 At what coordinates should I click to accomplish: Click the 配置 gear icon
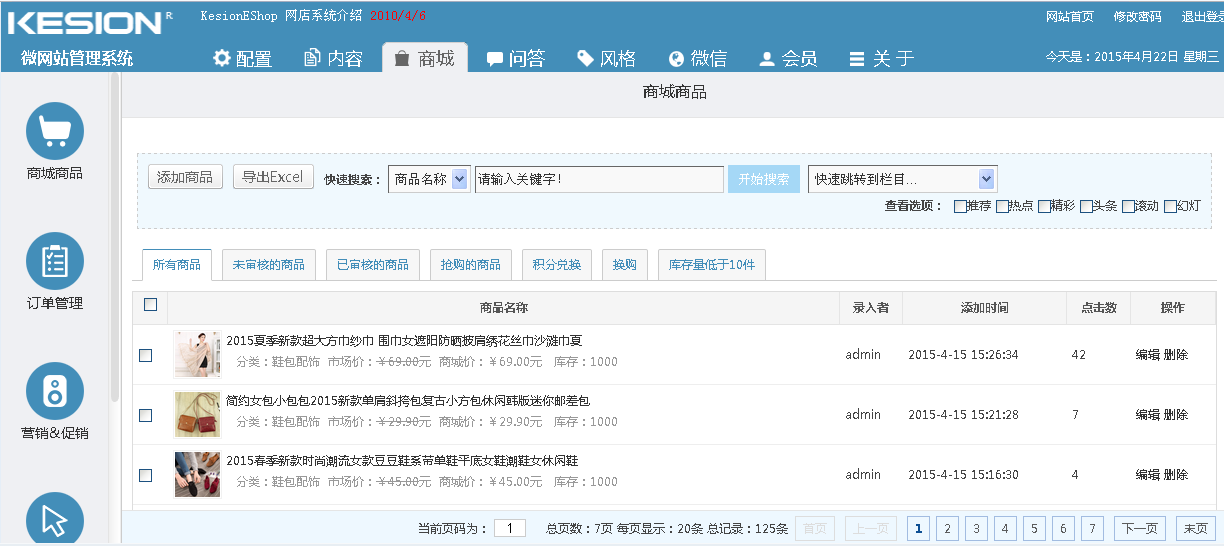(222, 59)
